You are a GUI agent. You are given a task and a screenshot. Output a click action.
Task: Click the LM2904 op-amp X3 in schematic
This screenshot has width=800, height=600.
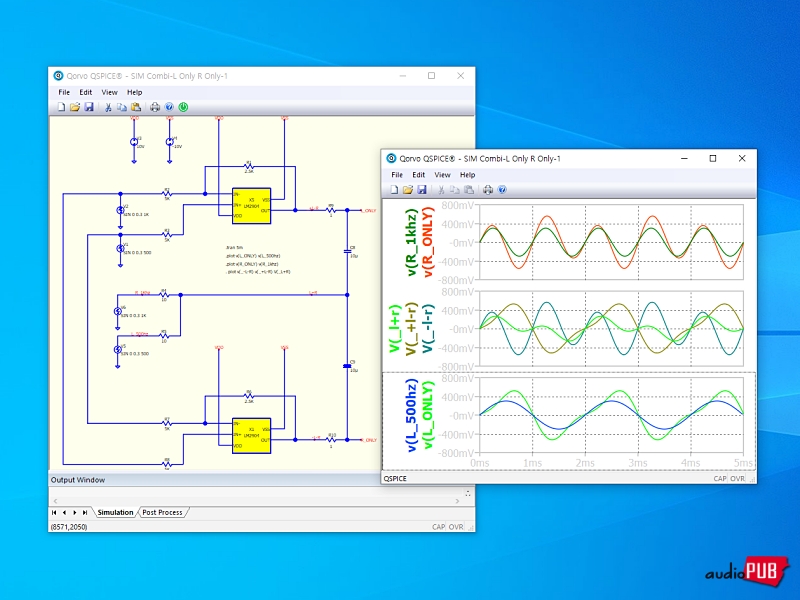tap(251, 203)
